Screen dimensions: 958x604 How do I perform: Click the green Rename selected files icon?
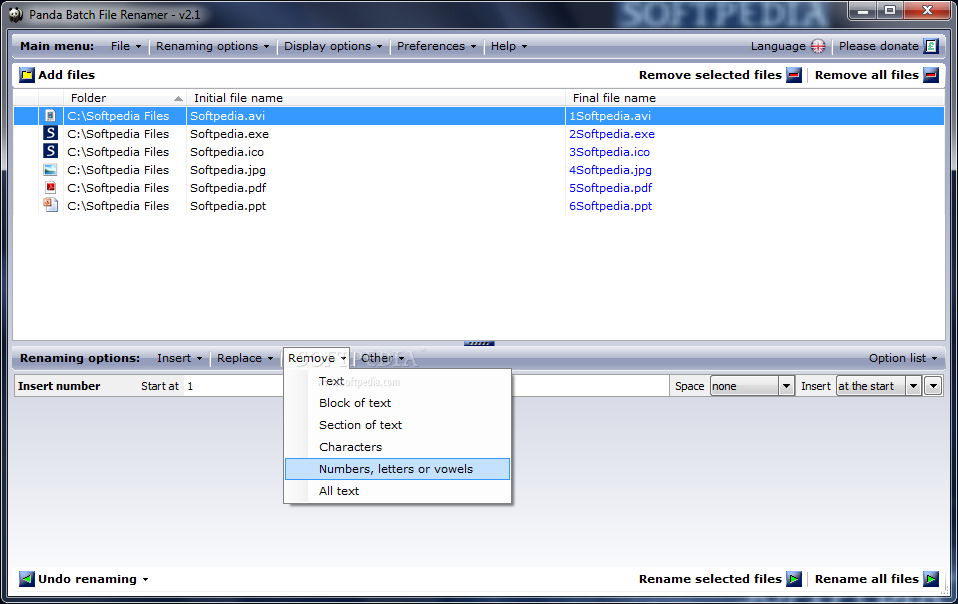tap(794, 578)
